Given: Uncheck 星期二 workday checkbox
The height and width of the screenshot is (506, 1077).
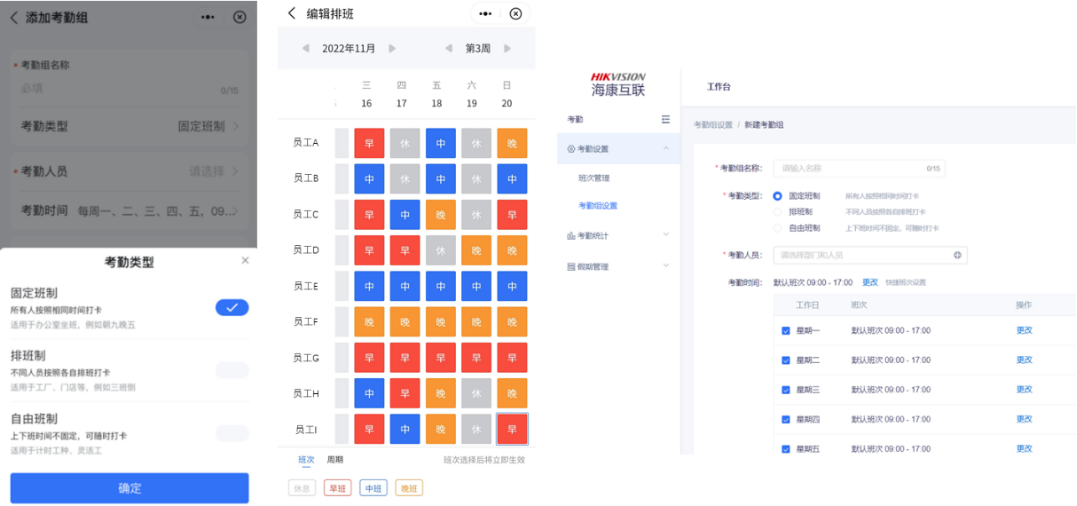Looking at the screenshot, I should [x=786, y=360].
